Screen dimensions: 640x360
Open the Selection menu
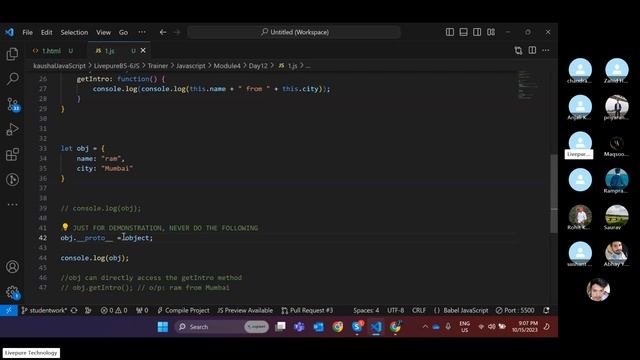[74, 32]
